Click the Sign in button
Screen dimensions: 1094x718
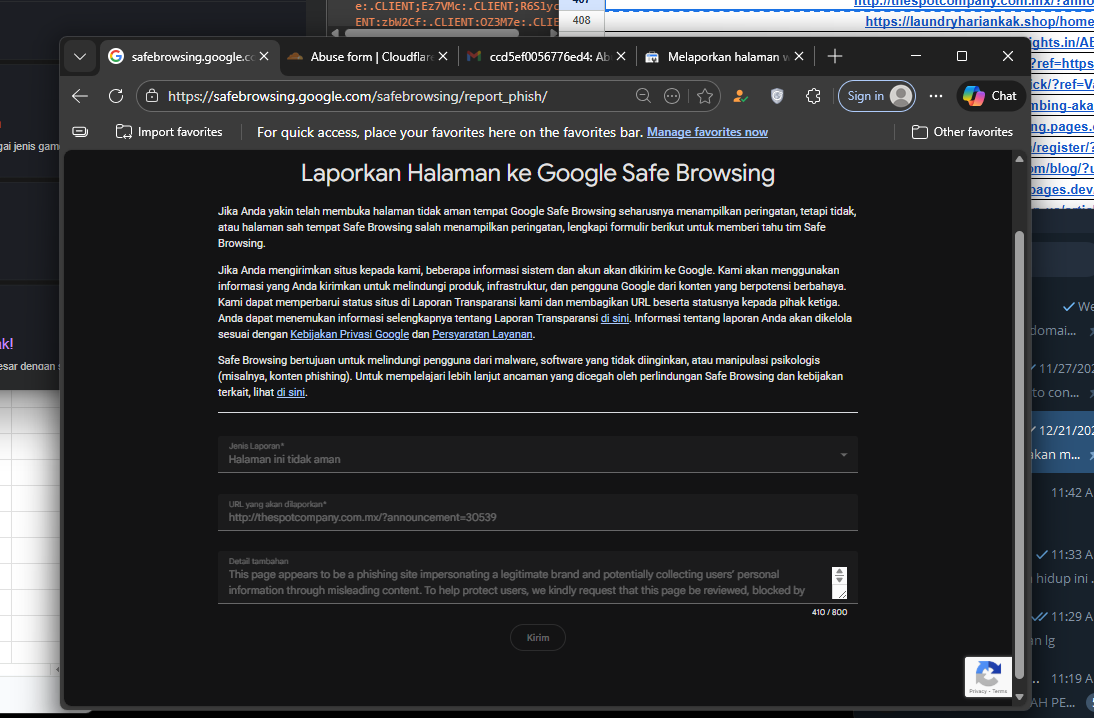pyautogui.click(x=877, y=96)
